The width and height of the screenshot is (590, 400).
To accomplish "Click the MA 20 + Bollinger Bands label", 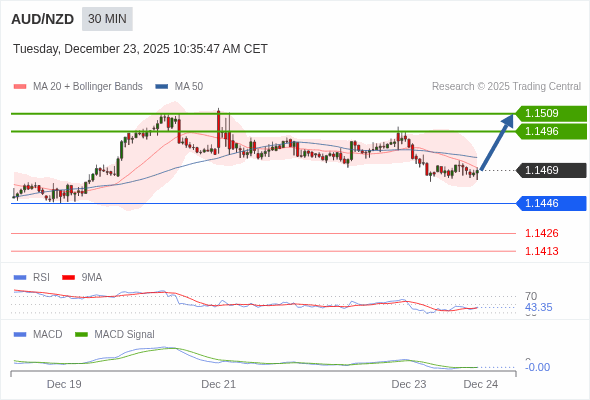I will 88,87.
